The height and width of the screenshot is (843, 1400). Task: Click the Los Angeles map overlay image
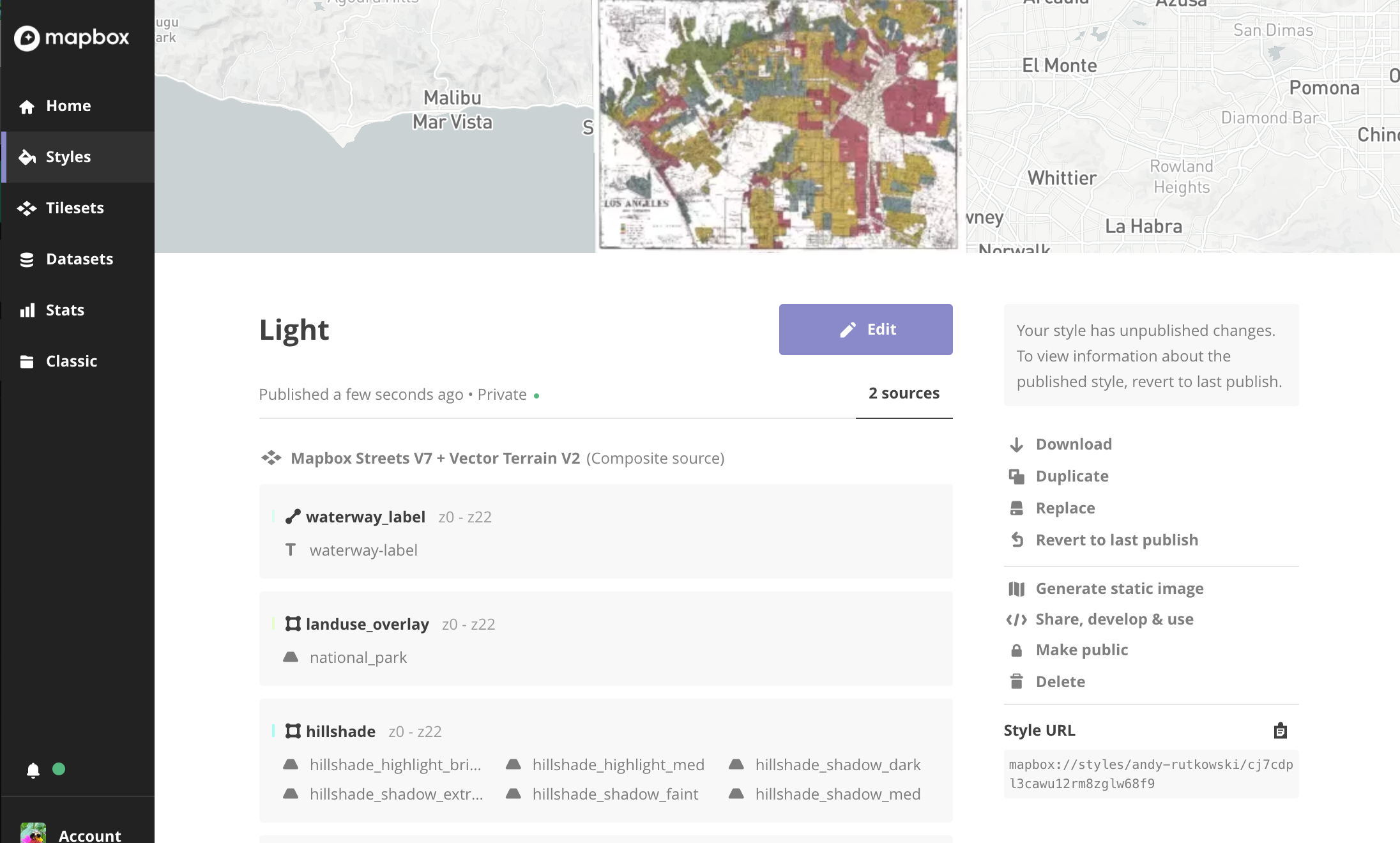(x=778, y=125)
